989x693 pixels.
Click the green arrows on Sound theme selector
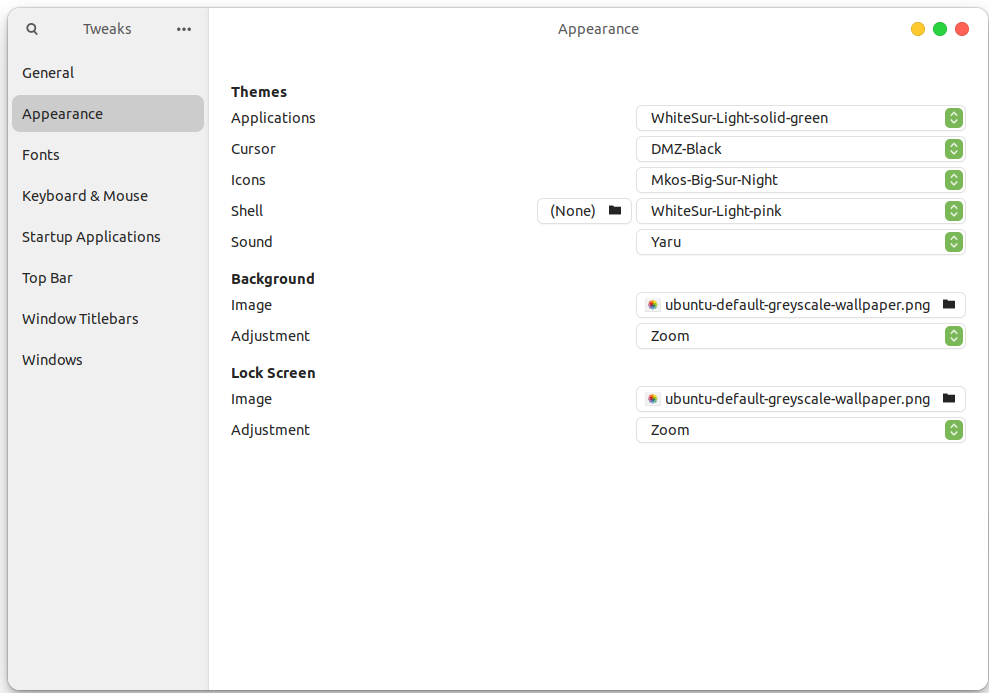954,242
